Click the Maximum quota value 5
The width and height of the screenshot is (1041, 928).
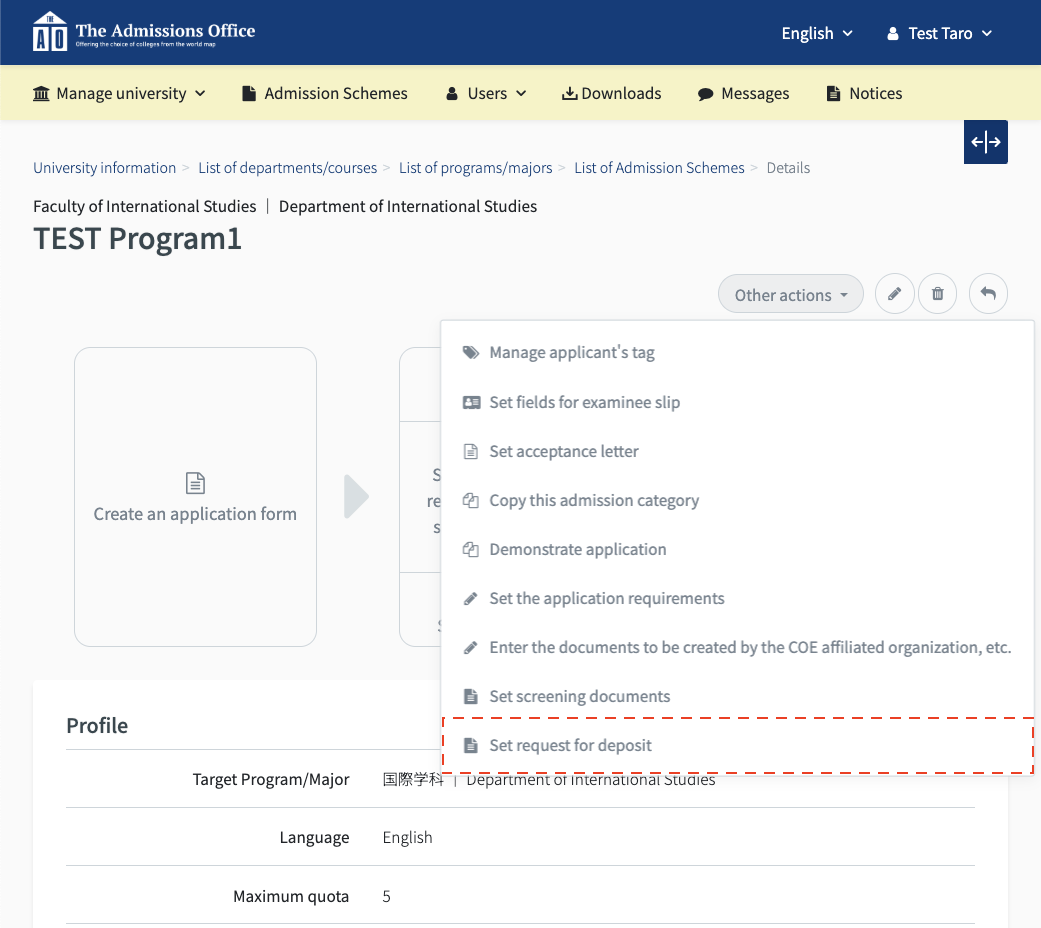tap(386, 896)
